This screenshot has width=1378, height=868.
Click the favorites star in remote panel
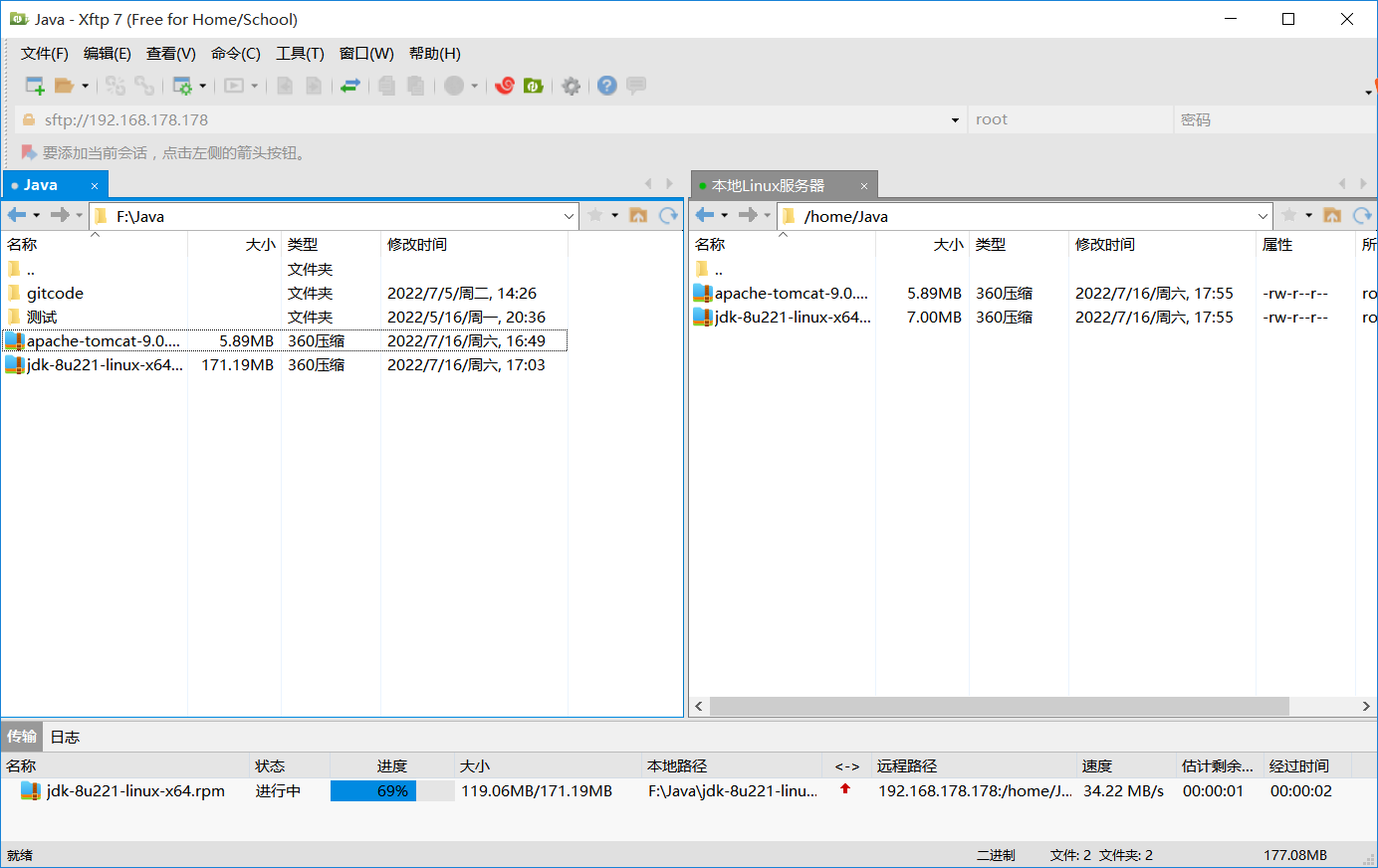(x=1289, y=215)
